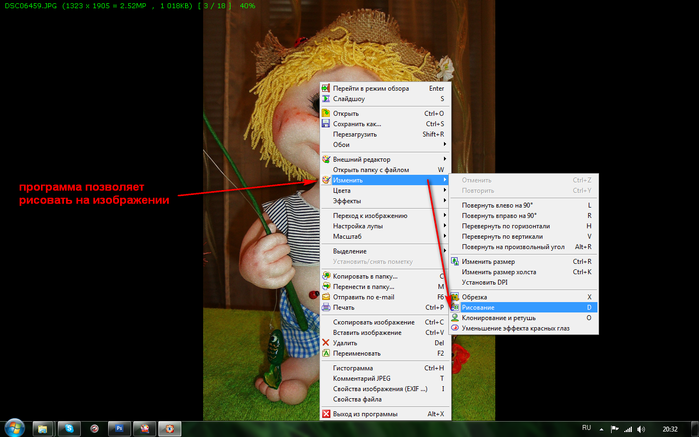This screenshot has width=699, height=437.
Task: Click the Выход из программы red icon
Action: (326, 414)
